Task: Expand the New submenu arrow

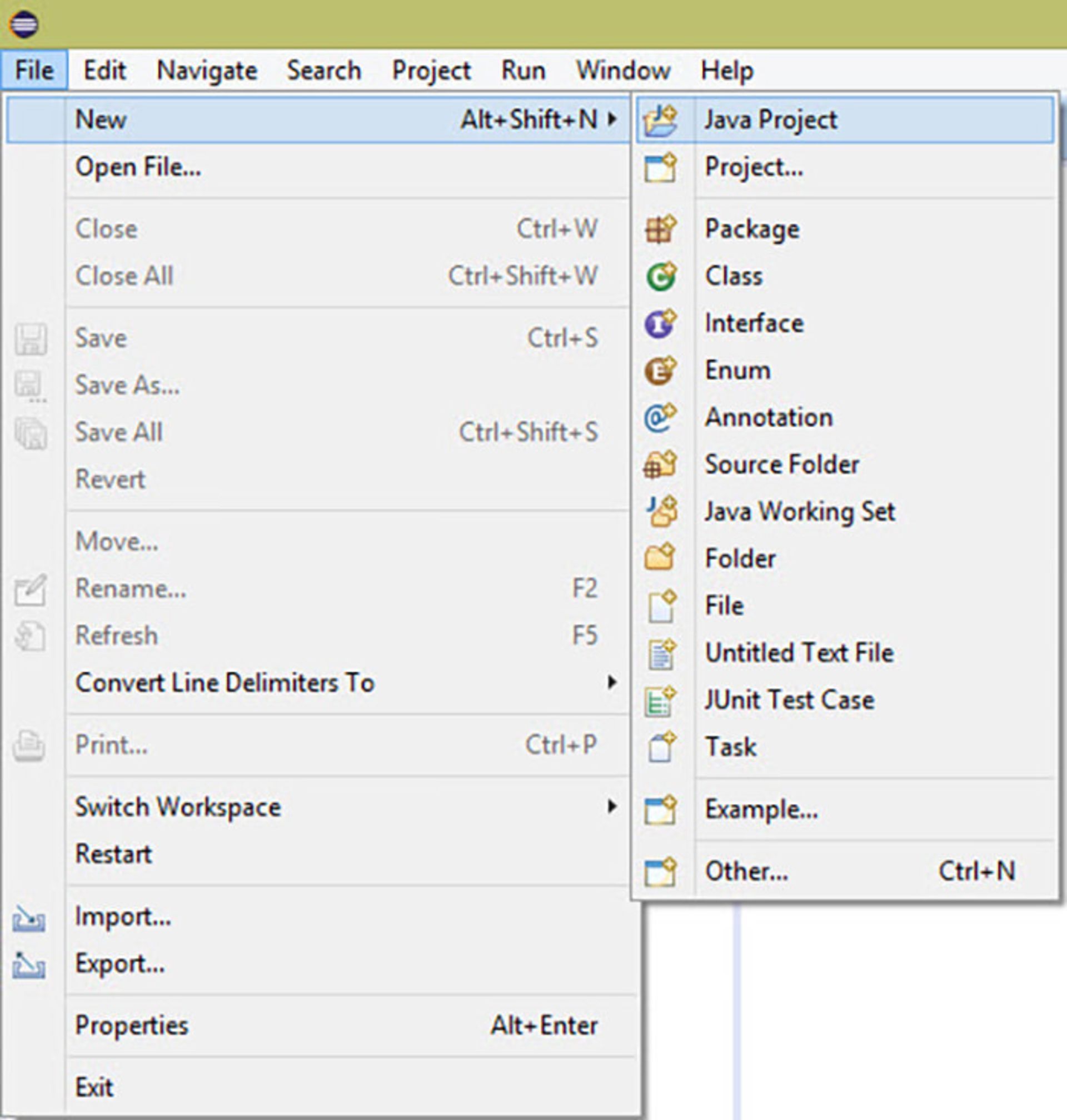Action: coord(611,119)
